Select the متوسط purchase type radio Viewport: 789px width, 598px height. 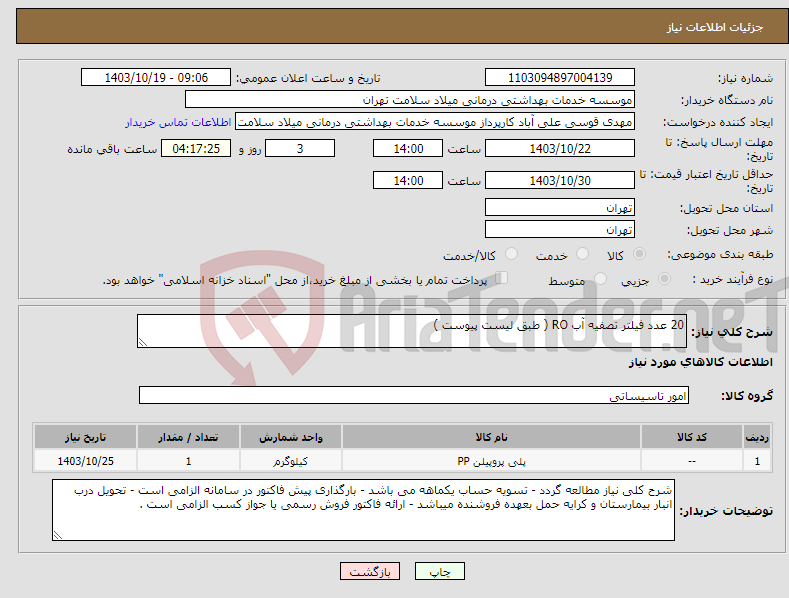[x=600, y=278]
